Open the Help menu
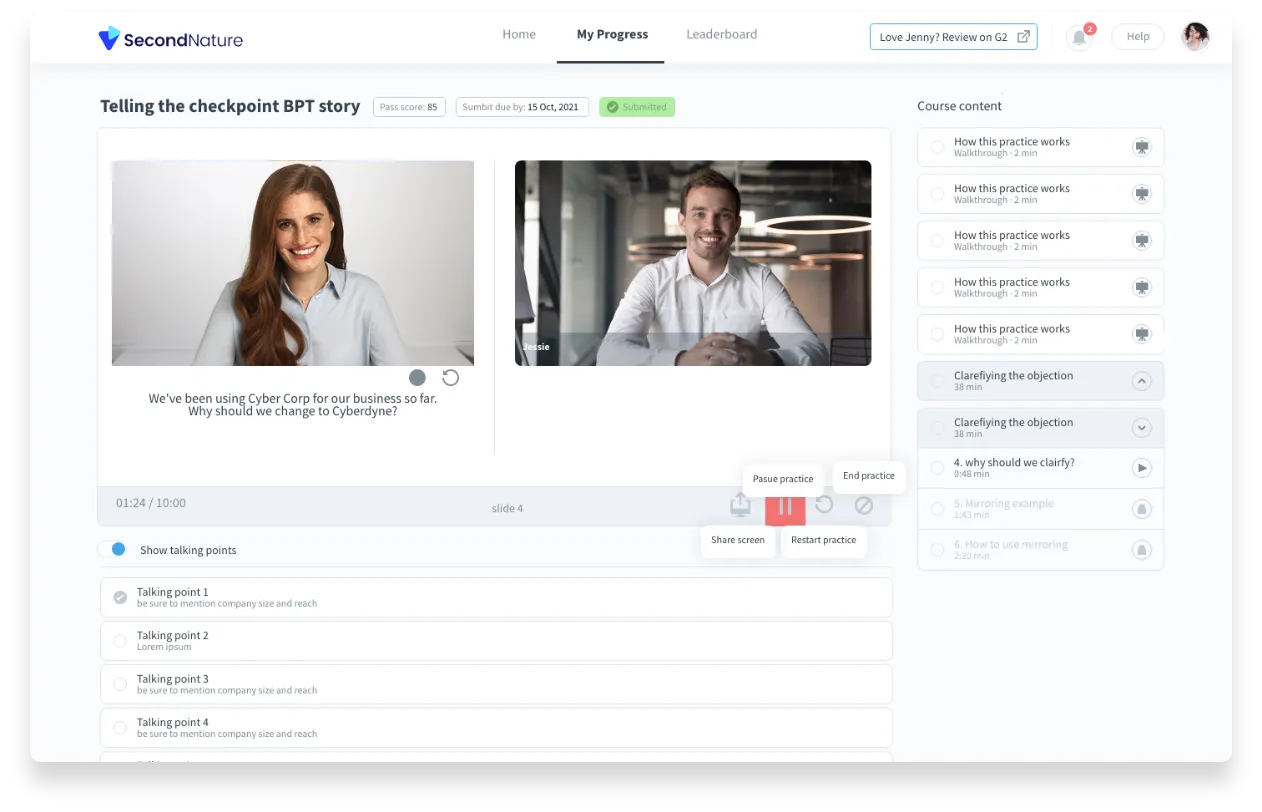 coord(1137,36)
